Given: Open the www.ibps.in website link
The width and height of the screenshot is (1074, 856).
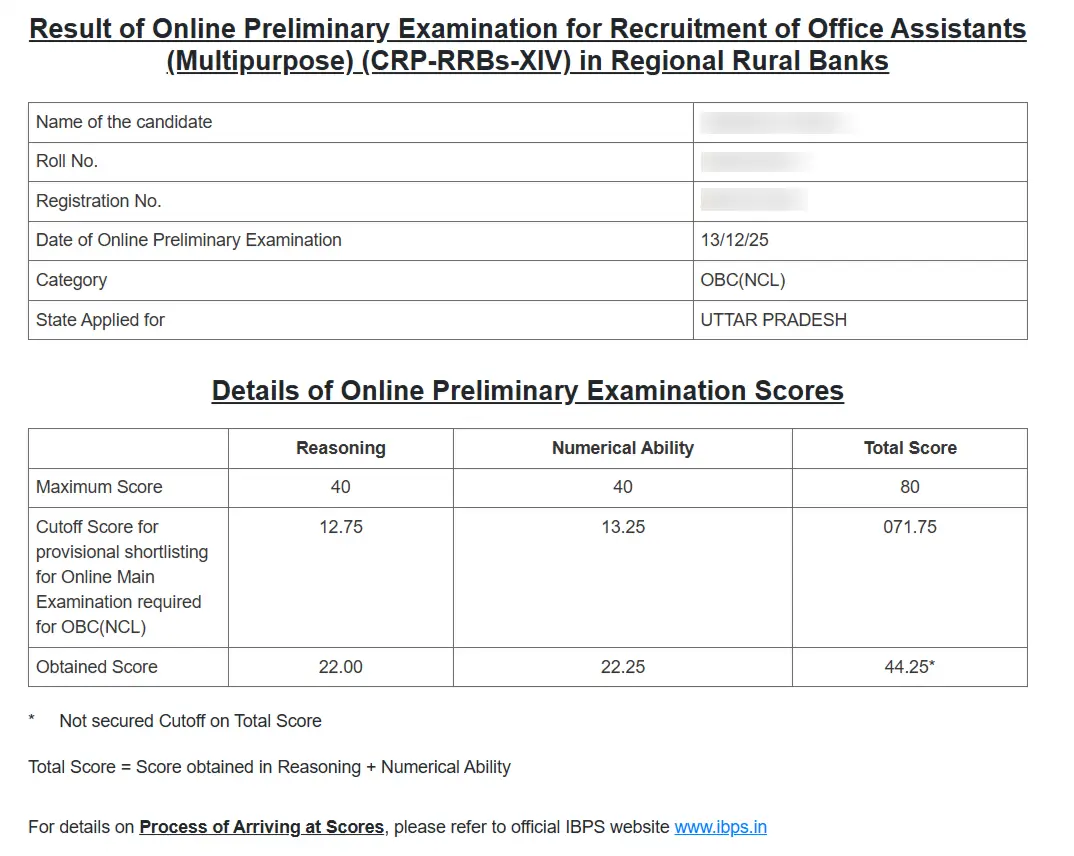Looking at the screenshot, I should tap(720, 827).
